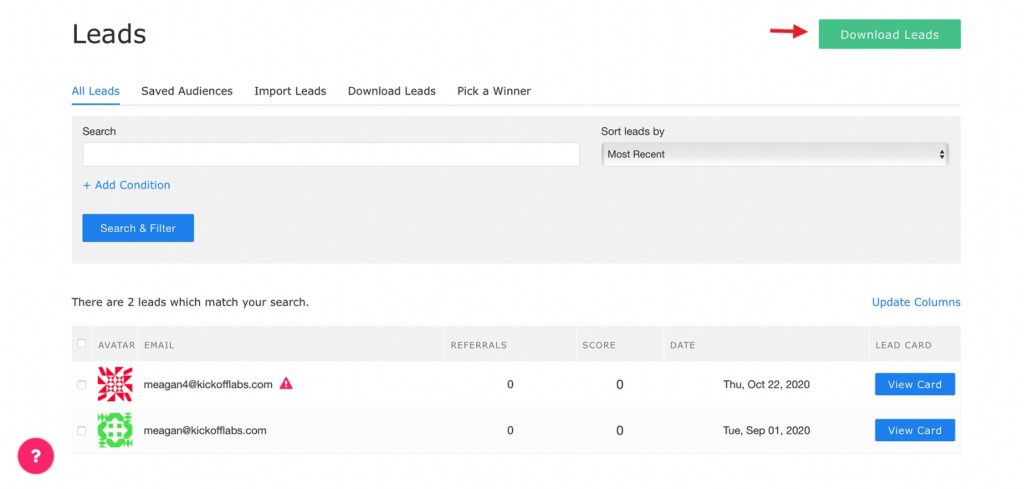The height and width of the screenshot is (489, 1024).
Task: Click the Date column header
Action: [682, 345]
